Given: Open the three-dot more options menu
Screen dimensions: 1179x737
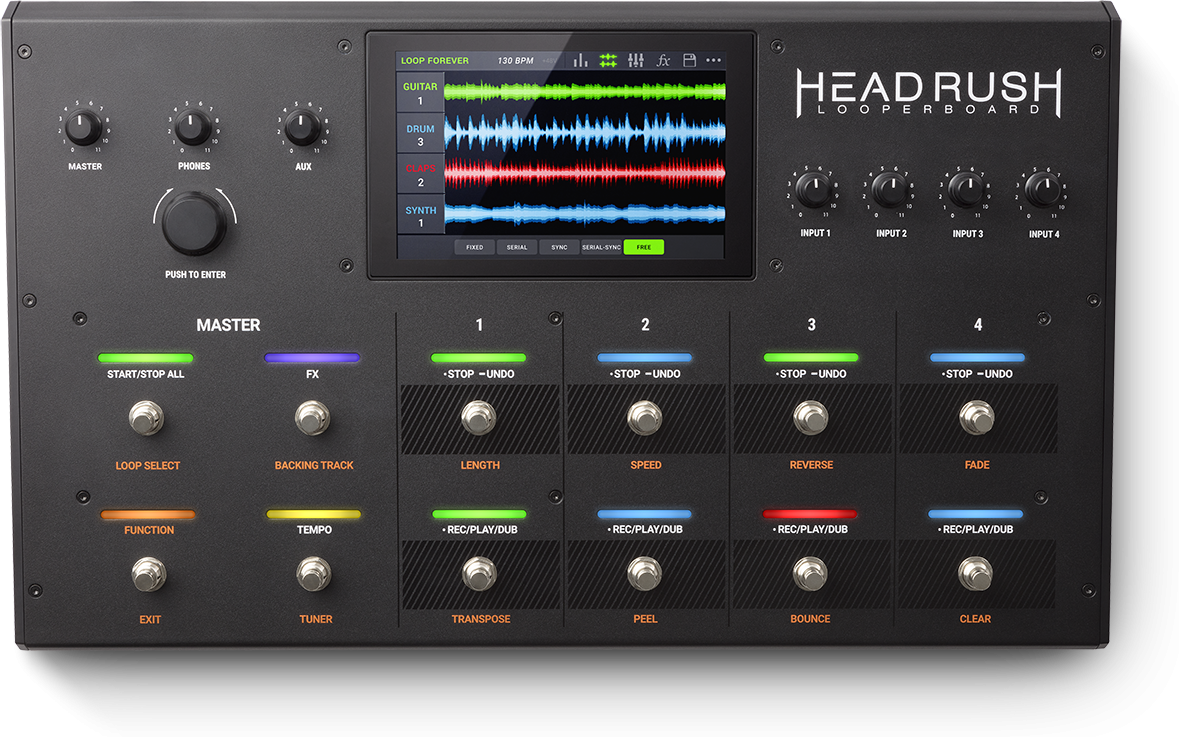Looking at the screenshot, I should click(713, 61).
